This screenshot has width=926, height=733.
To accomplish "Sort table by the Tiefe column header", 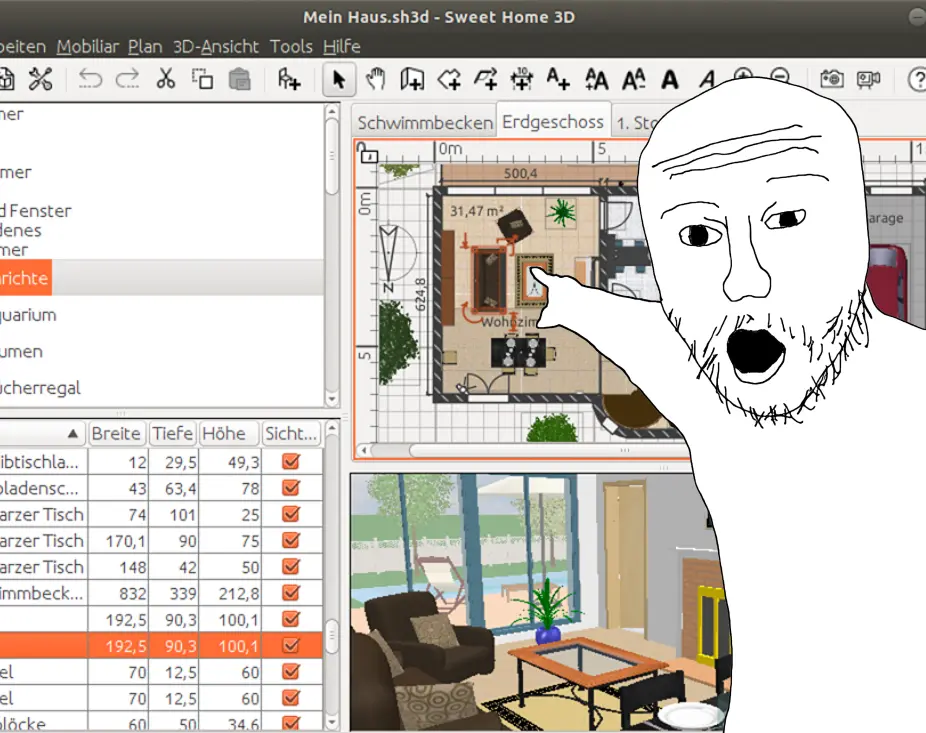I will click(x=173, y=434).
